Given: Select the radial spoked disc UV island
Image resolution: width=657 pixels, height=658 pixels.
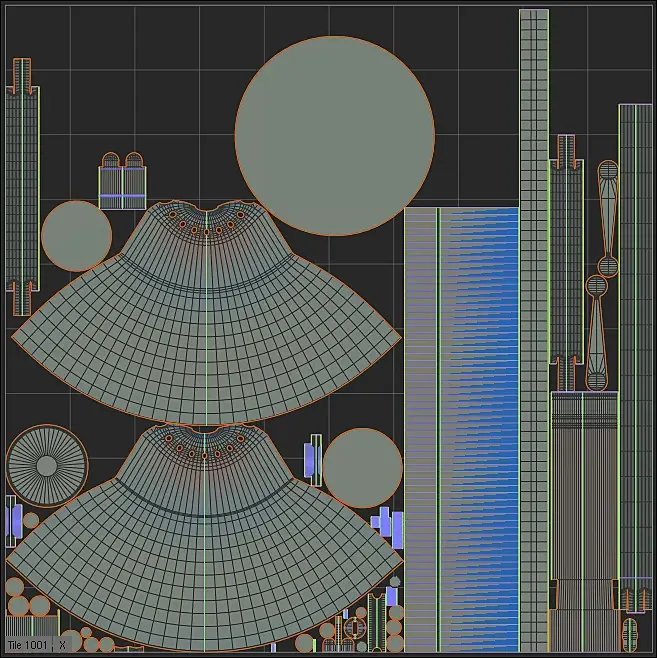Looking at the screenshot, I should (x=47, y=466).
